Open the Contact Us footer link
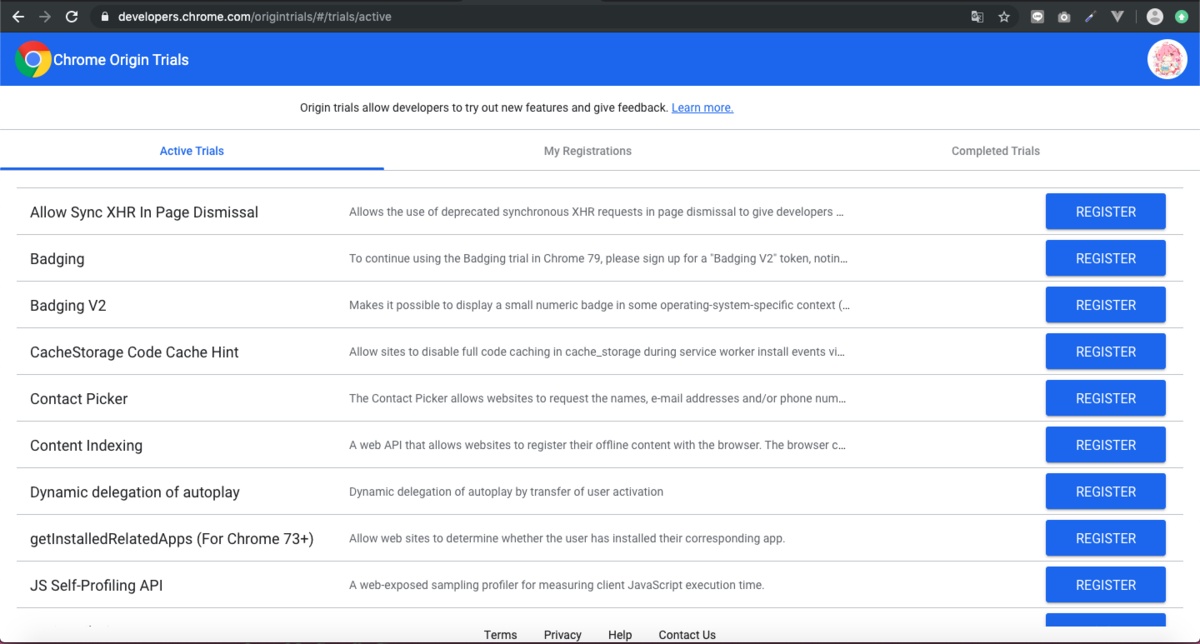The width and height of the screenshot is (1200, 644). click(687, 635)
